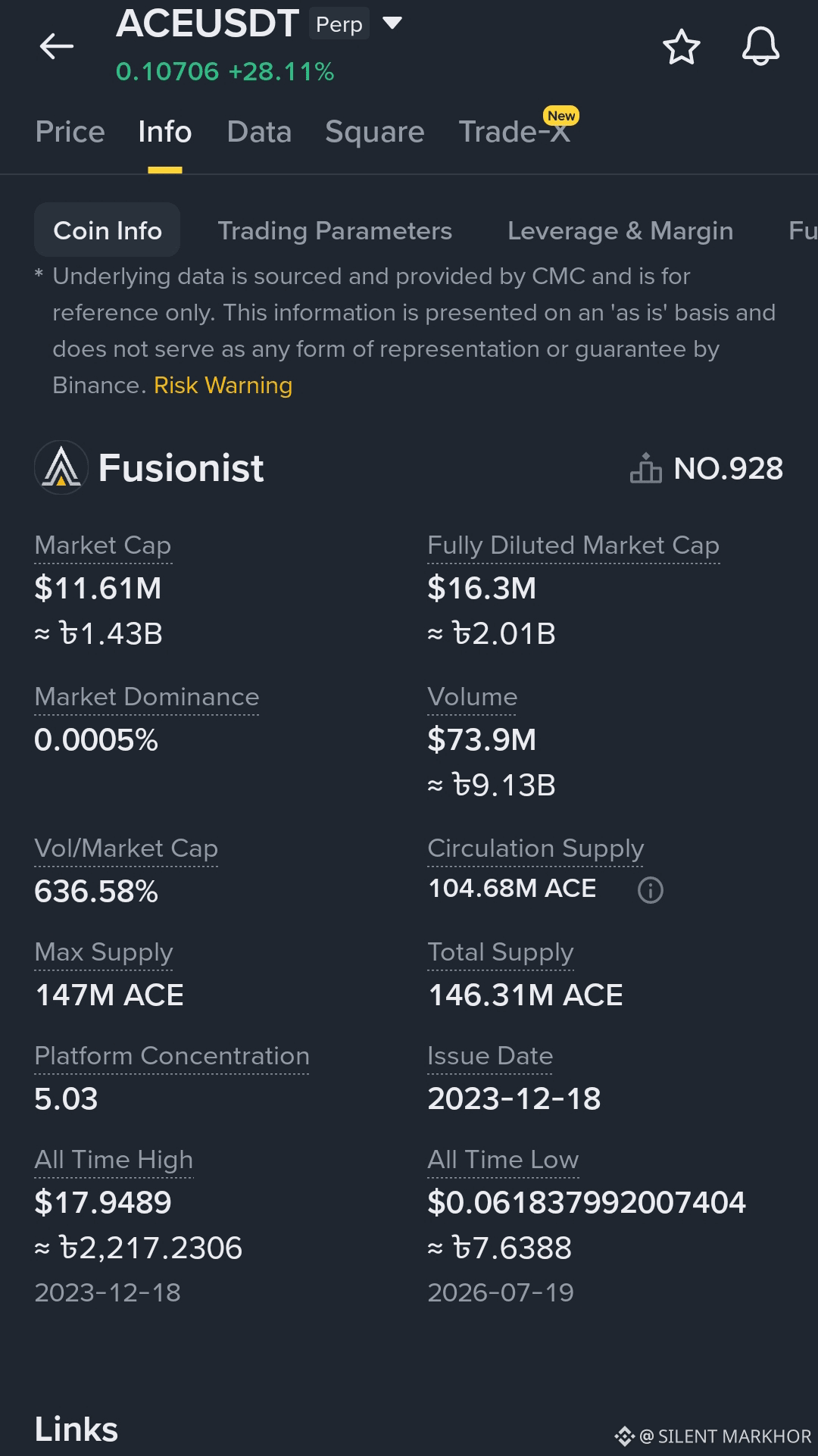This screenshot has width=818, height=1456.
Task: Show Circulation Supply info icon
Action: pos(651,890)
